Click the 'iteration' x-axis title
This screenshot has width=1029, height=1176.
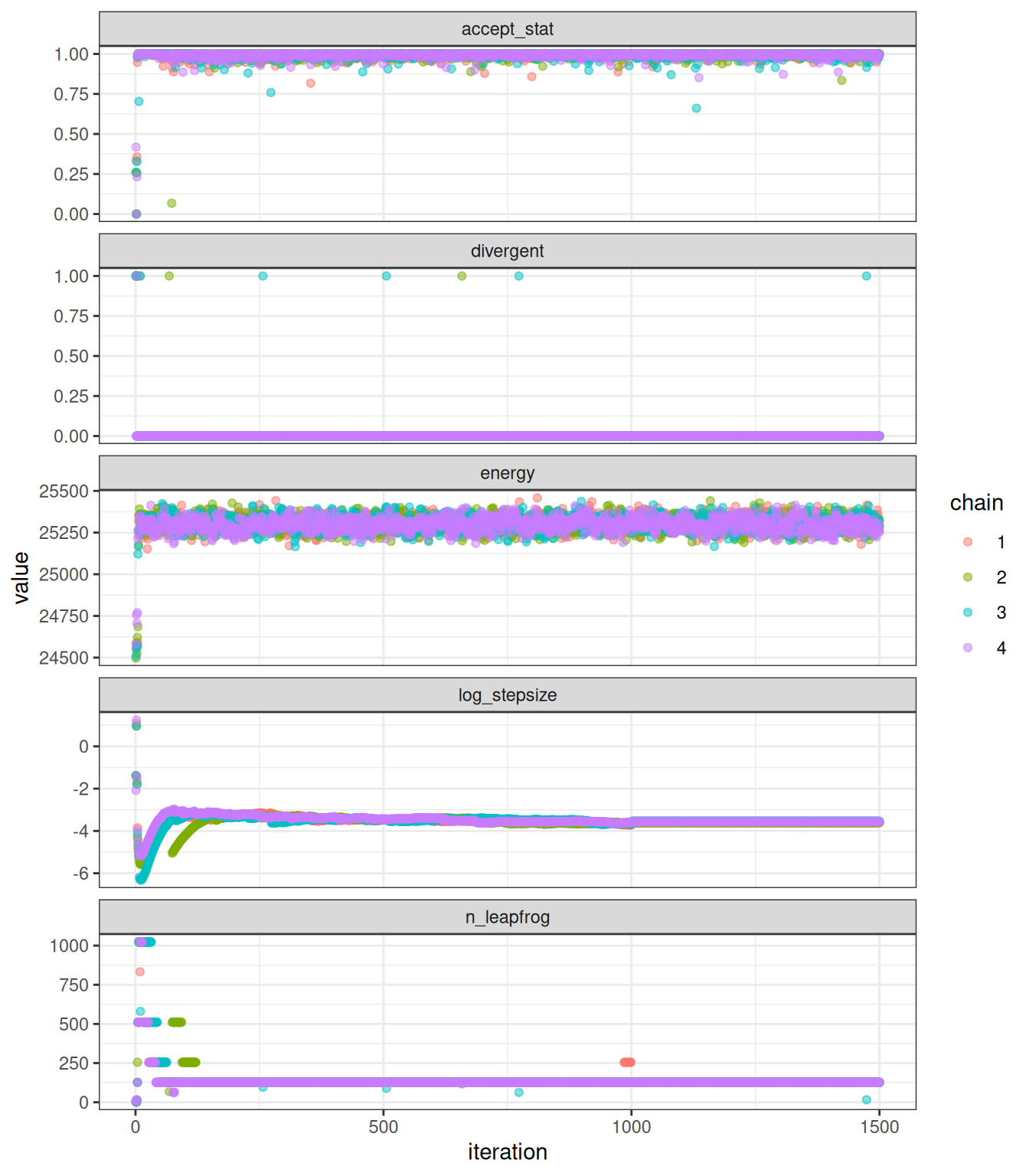tap(507, 1152)
